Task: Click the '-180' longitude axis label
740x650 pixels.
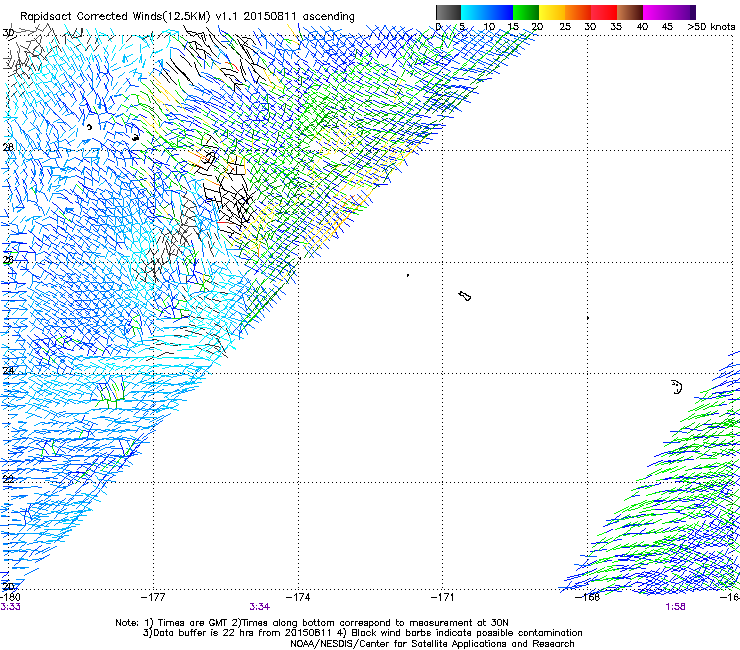Action: tap(10, 597)
